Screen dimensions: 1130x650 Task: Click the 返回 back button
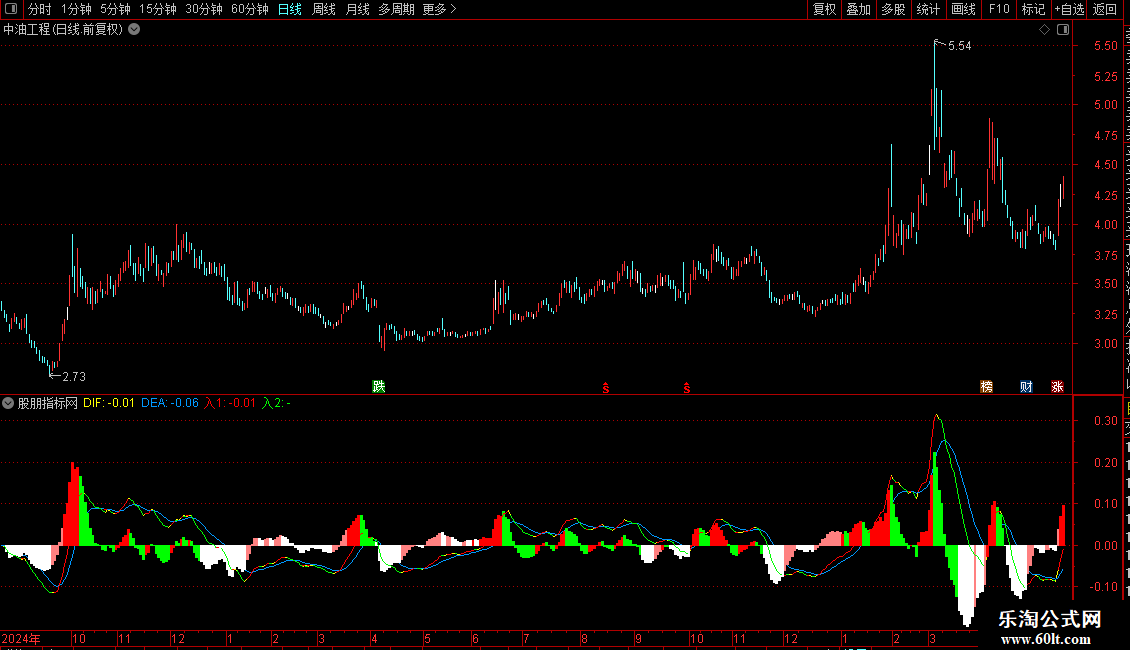tap(1105, 9)
